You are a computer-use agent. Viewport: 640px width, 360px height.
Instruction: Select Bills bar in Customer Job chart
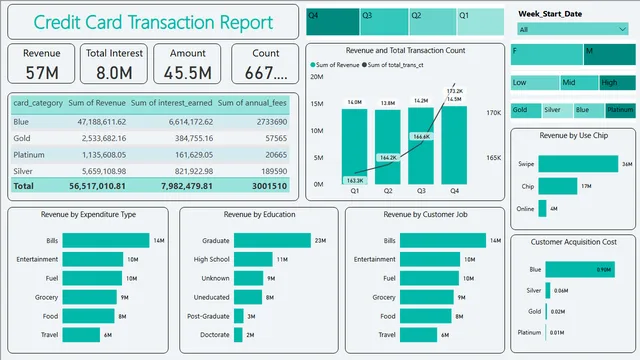(x=443, y=240)
